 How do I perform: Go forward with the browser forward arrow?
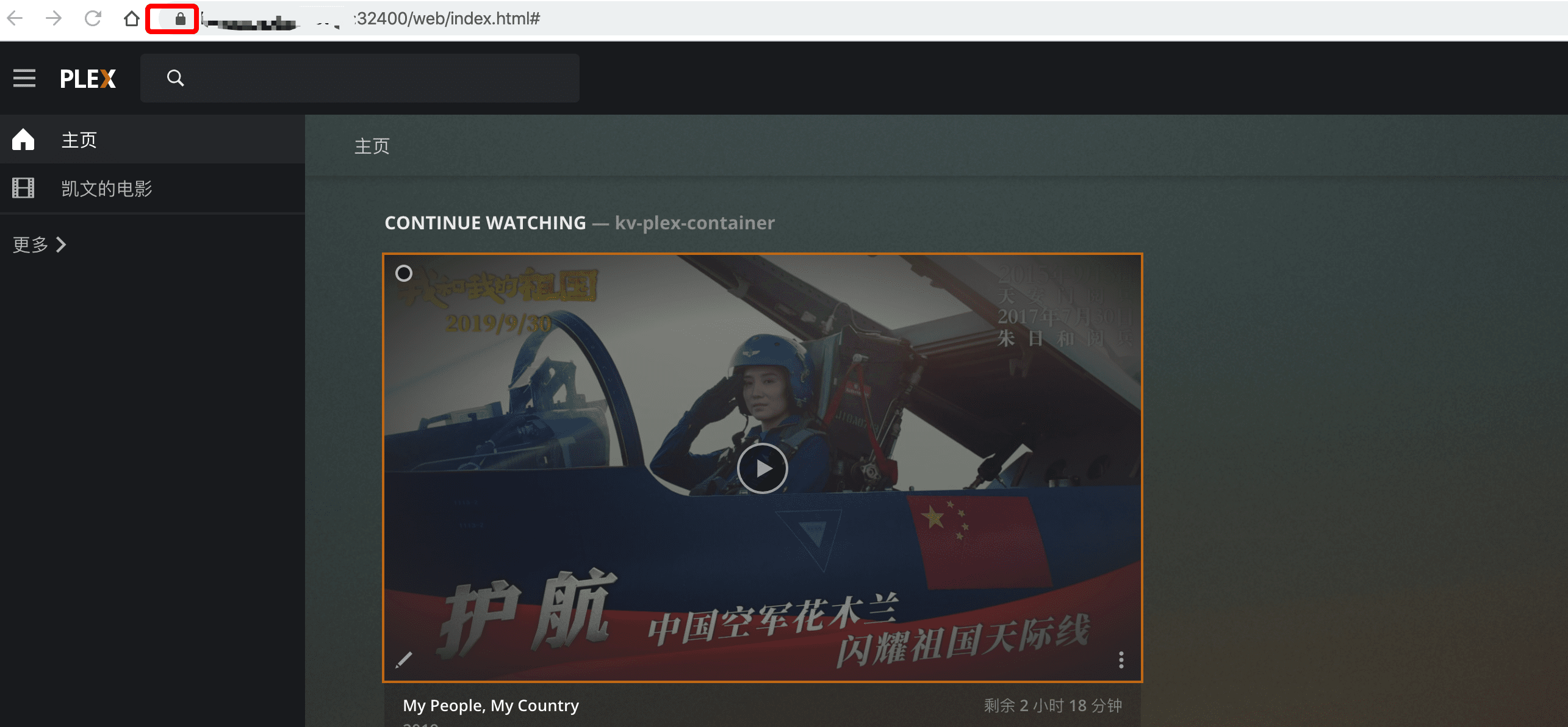point(54,19)
